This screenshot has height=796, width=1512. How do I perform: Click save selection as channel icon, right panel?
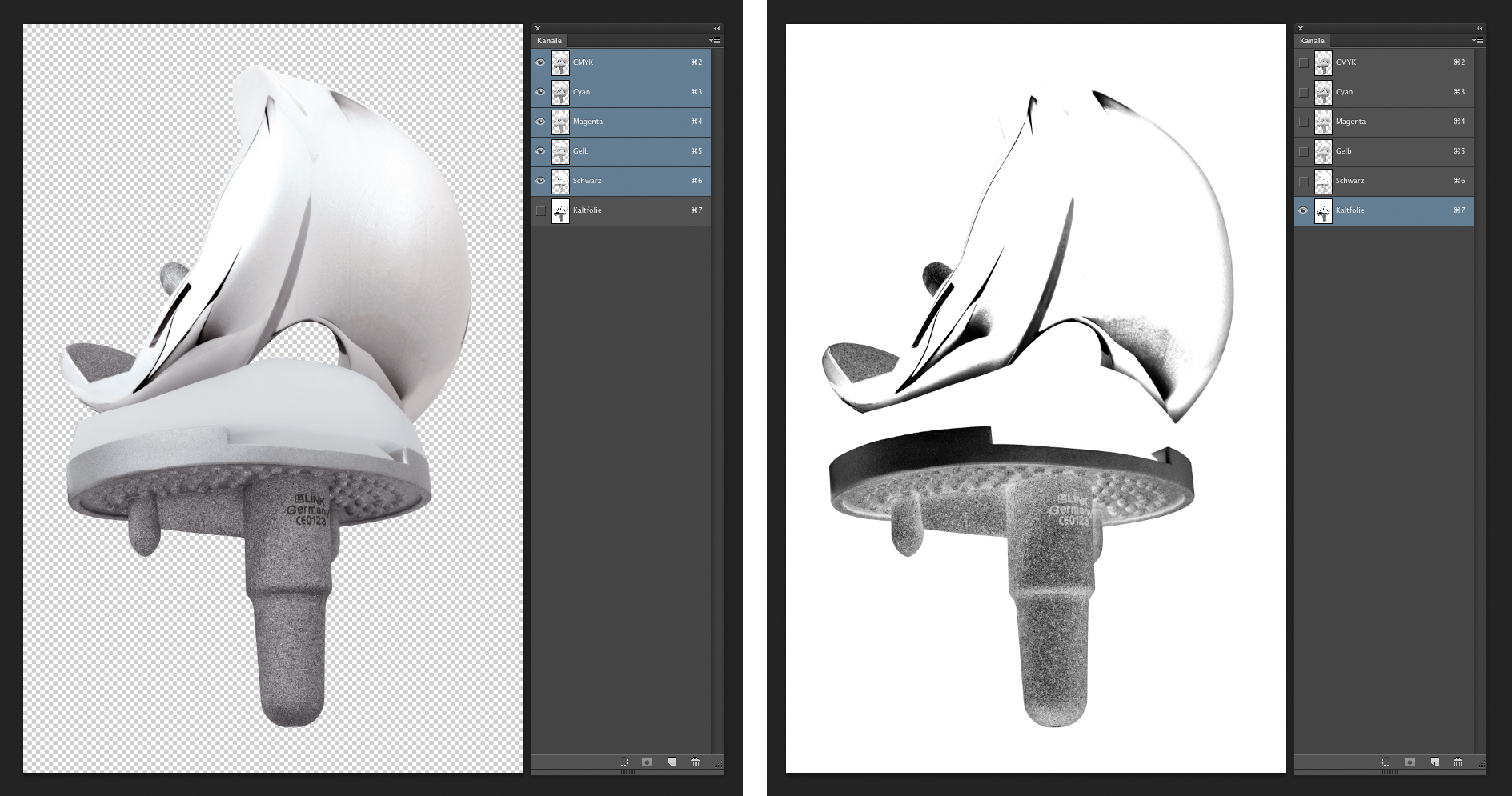pos(1410,762)
